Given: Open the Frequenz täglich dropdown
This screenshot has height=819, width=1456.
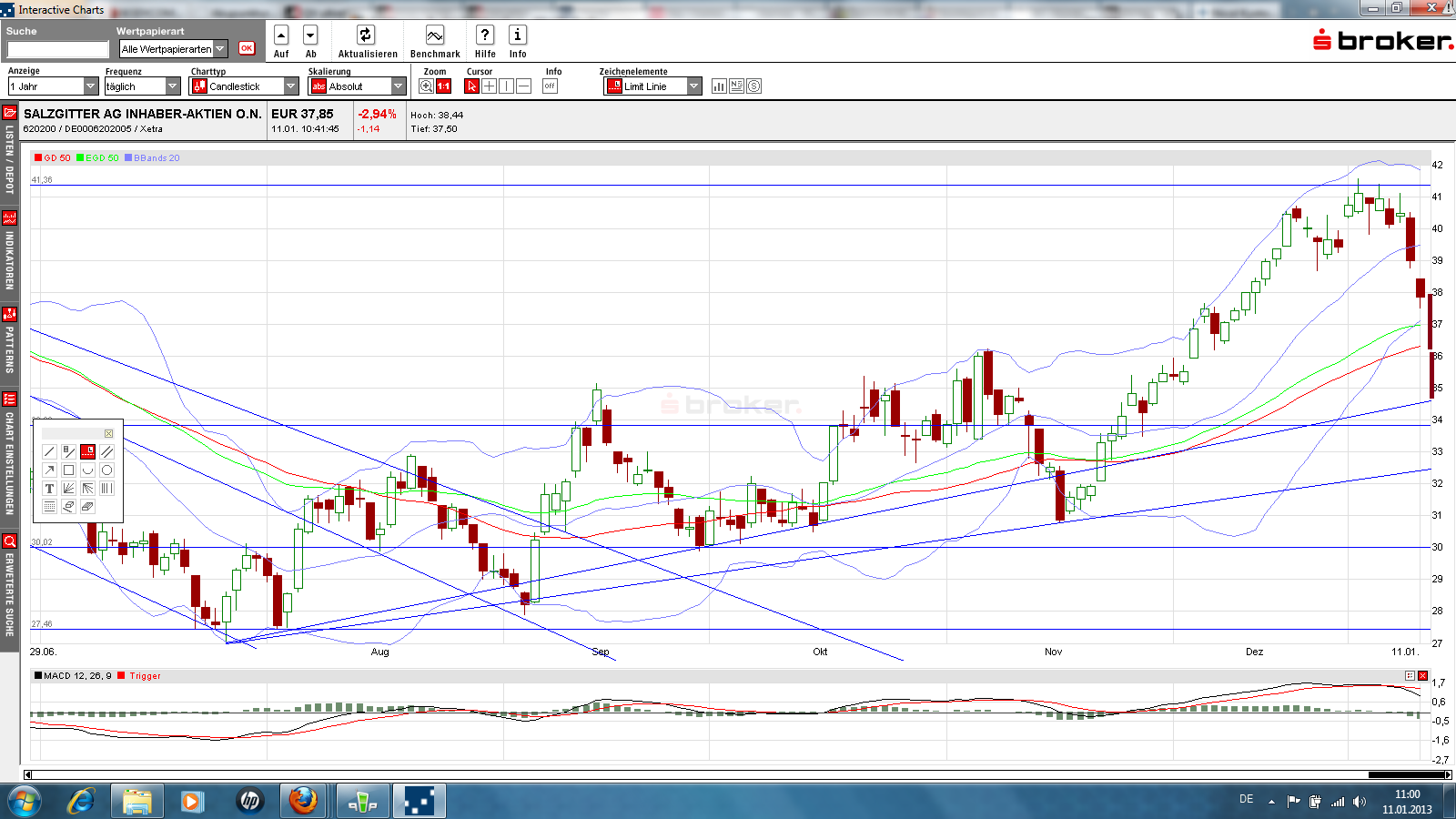Looking at the screenshot, I should click(x=172, y=86).
